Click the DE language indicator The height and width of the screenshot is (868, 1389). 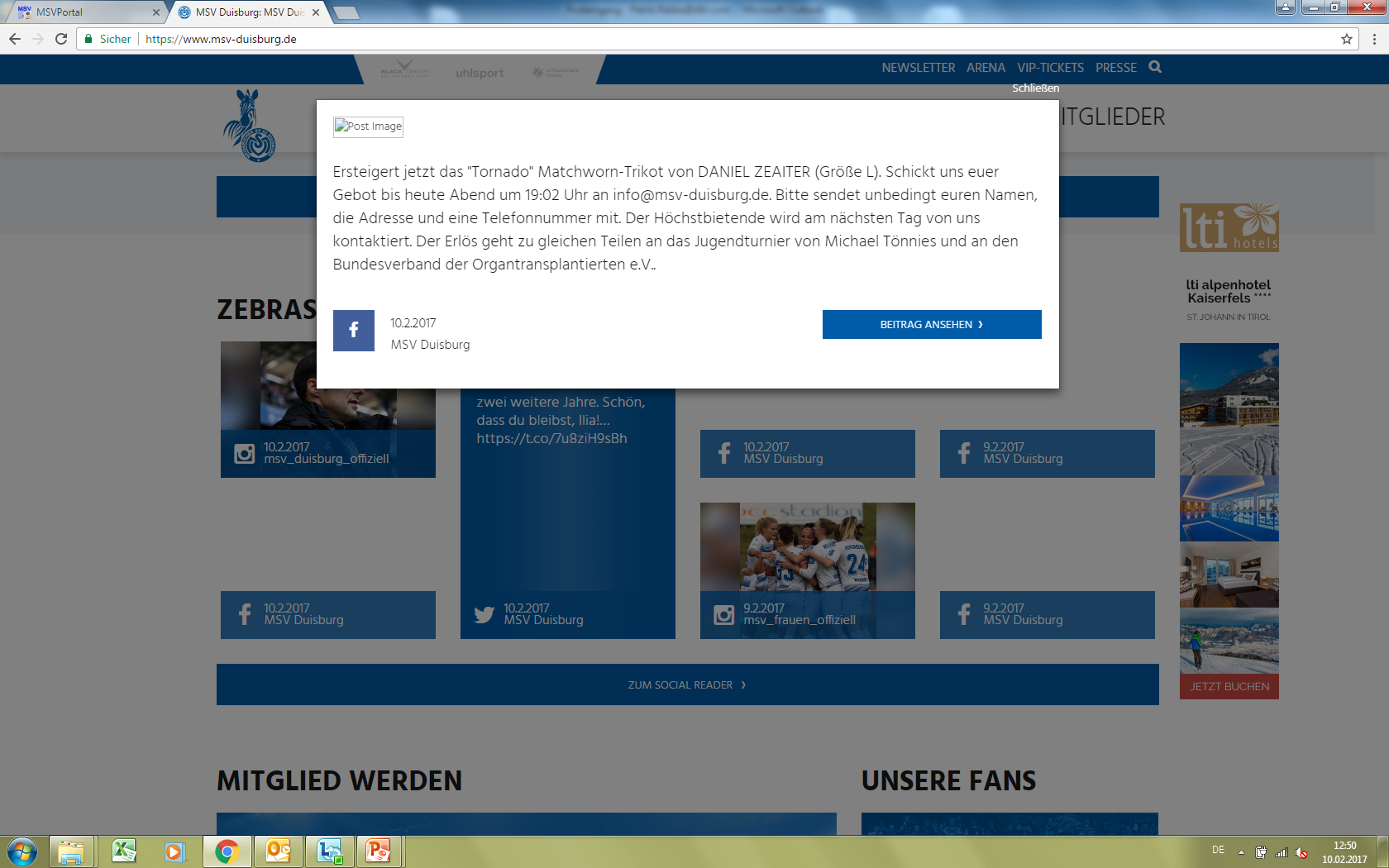pyautogui.click(x=1218, y=850)
